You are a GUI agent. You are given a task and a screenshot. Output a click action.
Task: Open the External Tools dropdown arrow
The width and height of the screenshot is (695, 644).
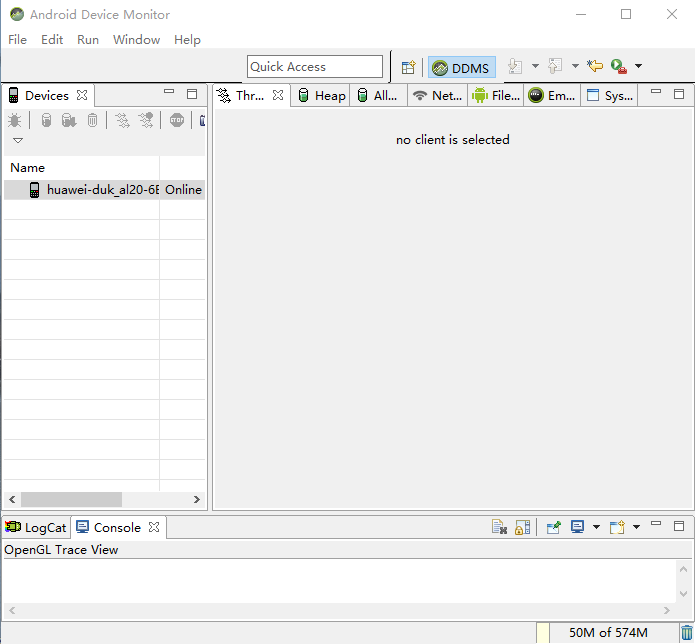[638, 66]
